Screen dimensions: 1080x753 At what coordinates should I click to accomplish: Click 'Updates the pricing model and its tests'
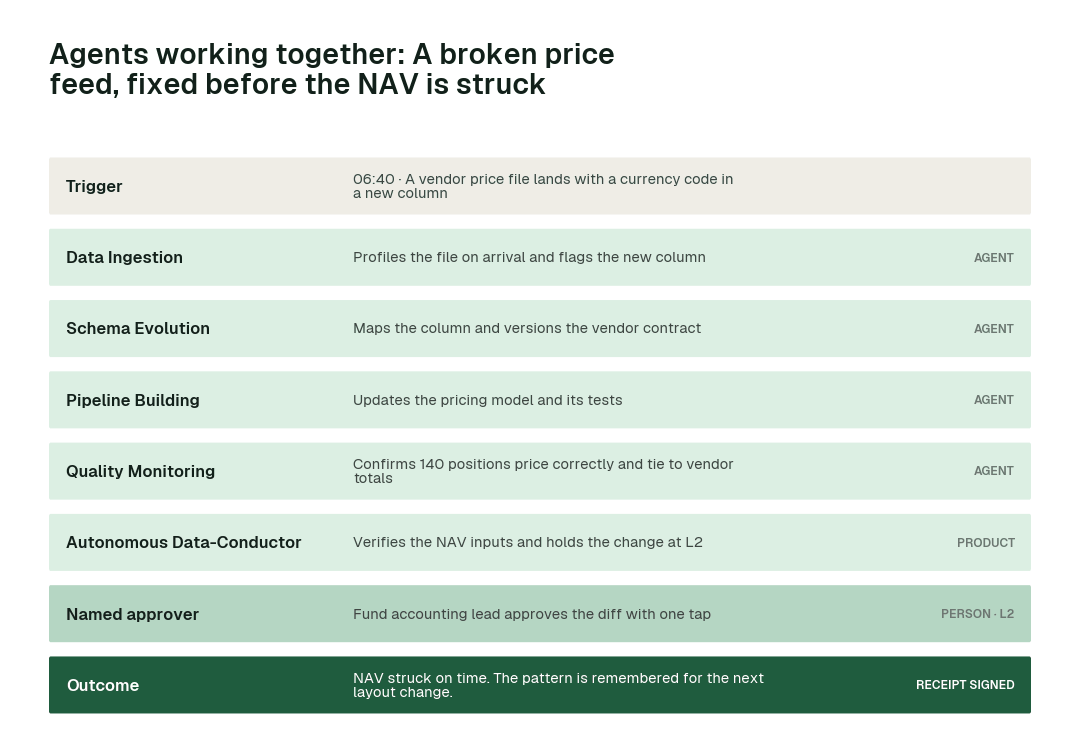click(x=488, y=400)
